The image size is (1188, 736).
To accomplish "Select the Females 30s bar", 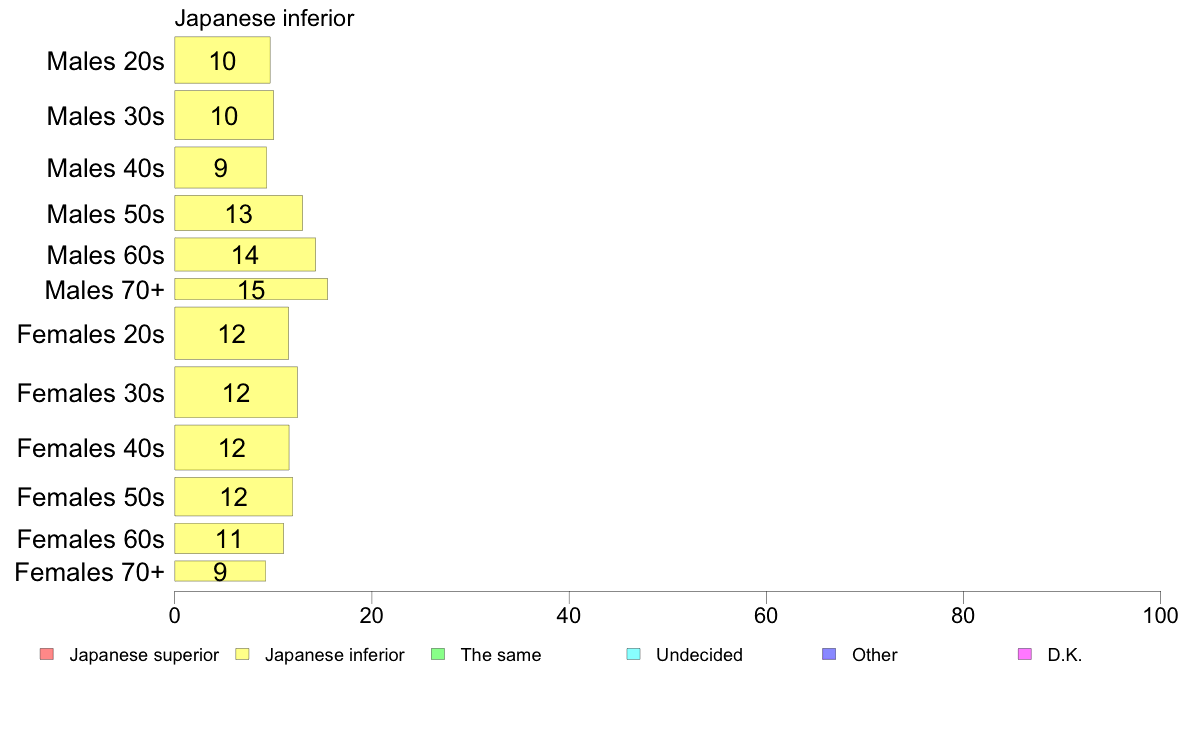I will [x=236, y=392].
